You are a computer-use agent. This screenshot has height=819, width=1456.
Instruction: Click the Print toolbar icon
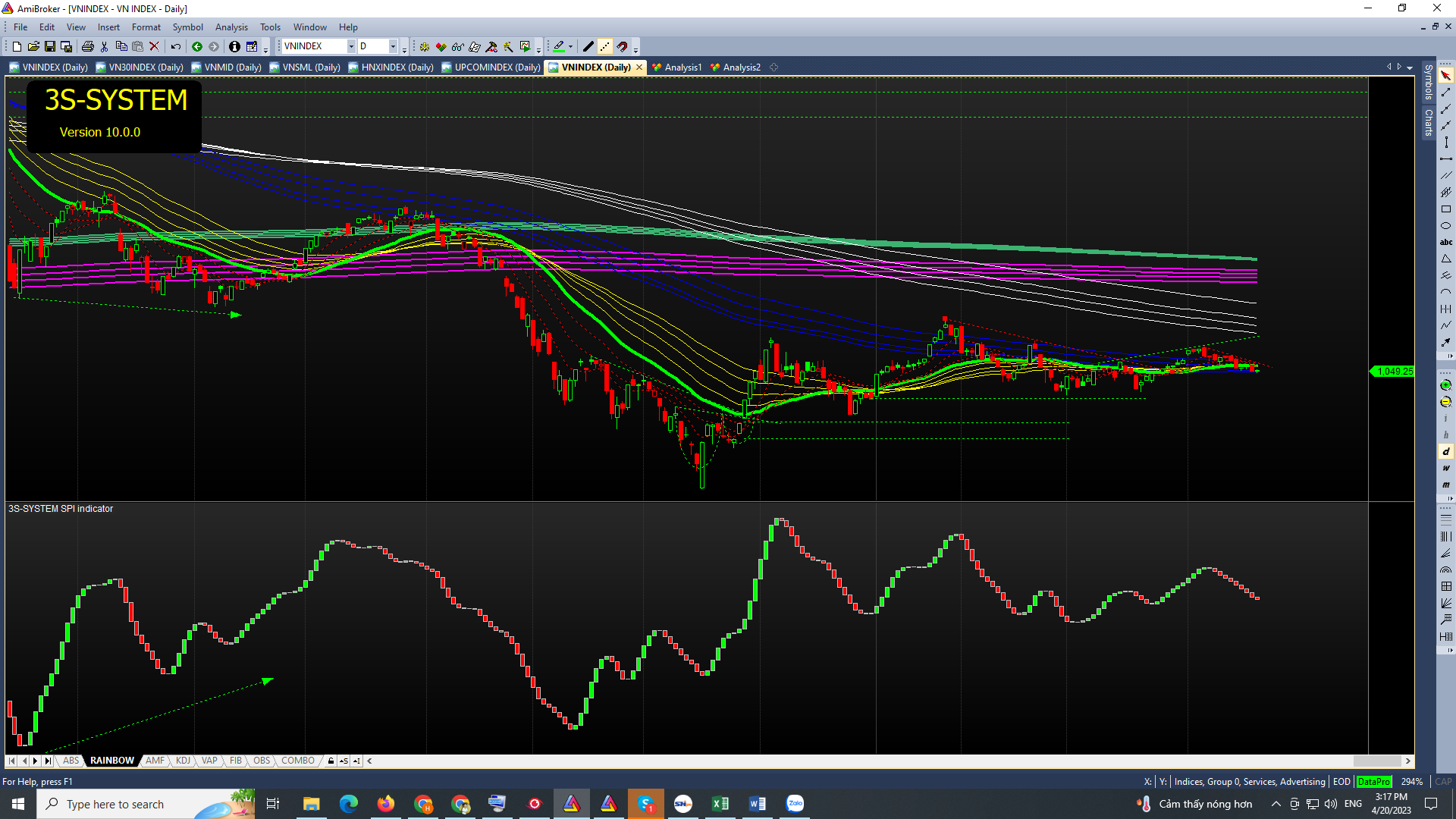tap(87, 46)
